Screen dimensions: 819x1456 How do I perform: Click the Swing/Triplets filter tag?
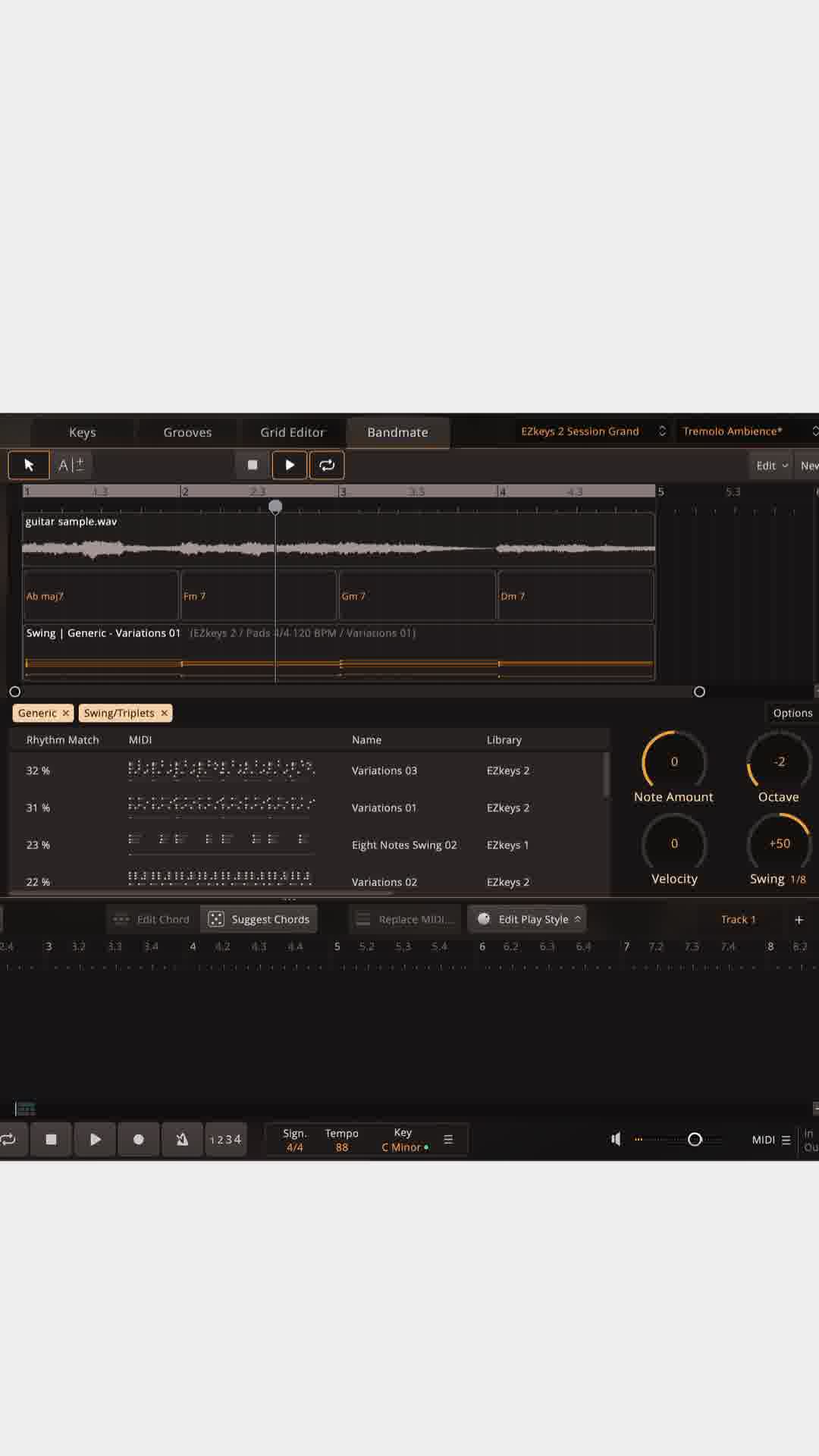point(119,713)
